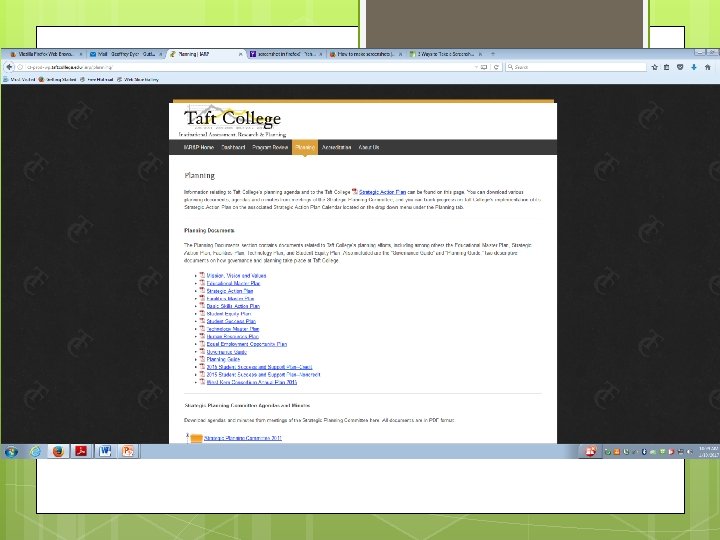Open PowerPoint from the taskbar

128,452
